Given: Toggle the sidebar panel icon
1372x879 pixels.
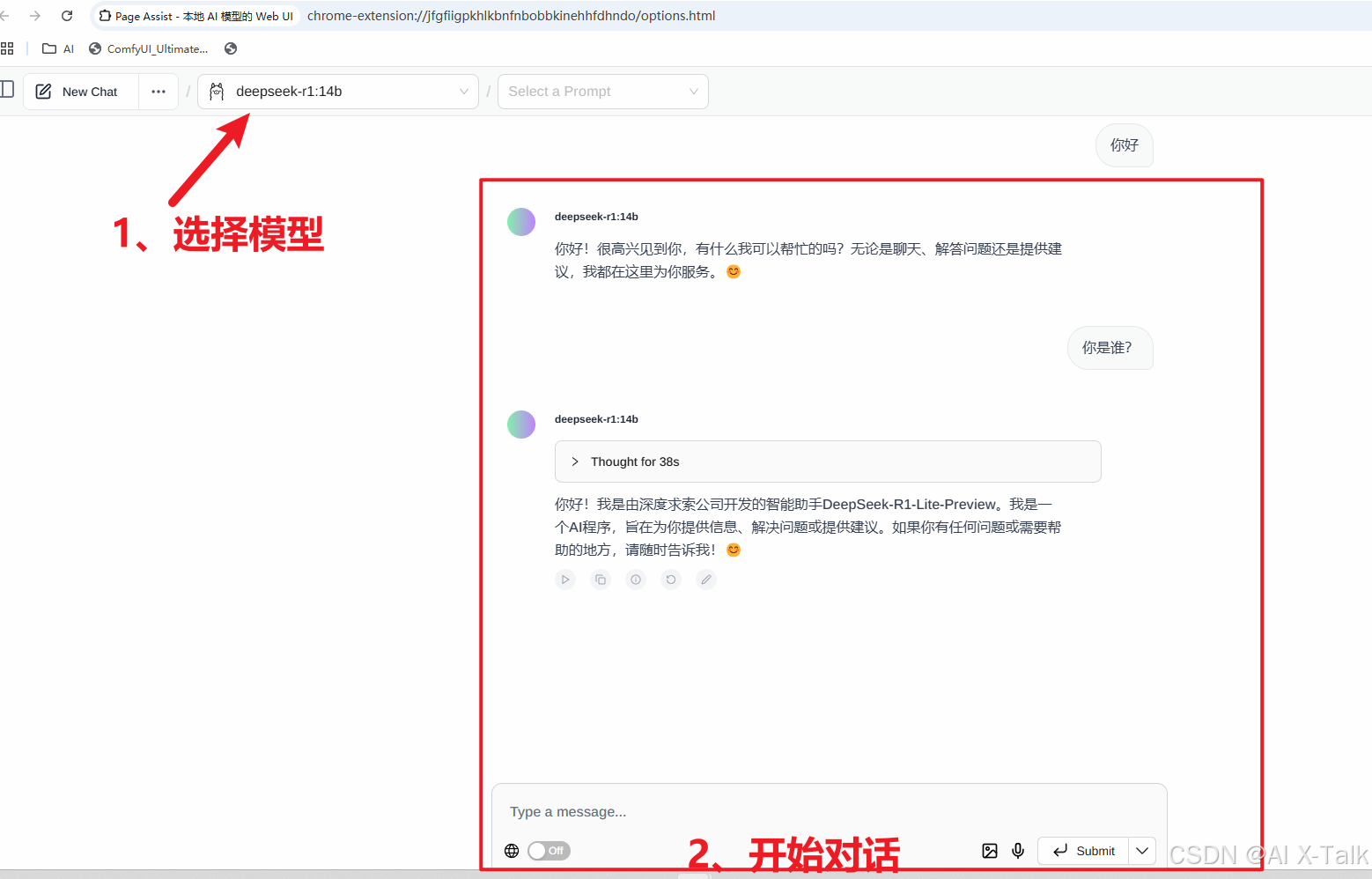Looking at the screenshot, I should tap(7, 89).
